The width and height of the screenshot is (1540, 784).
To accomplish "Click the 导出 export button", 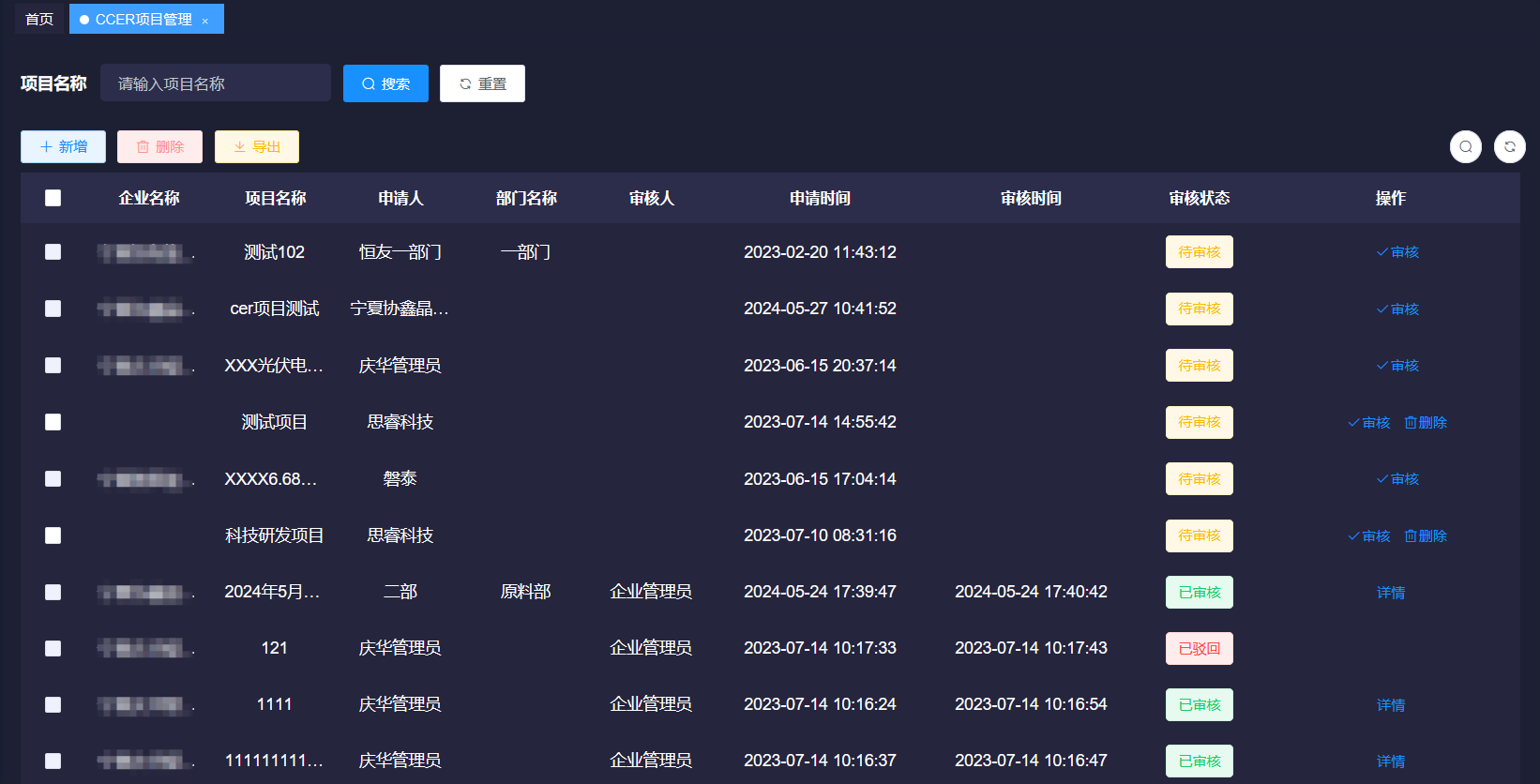I will point(257,146).
